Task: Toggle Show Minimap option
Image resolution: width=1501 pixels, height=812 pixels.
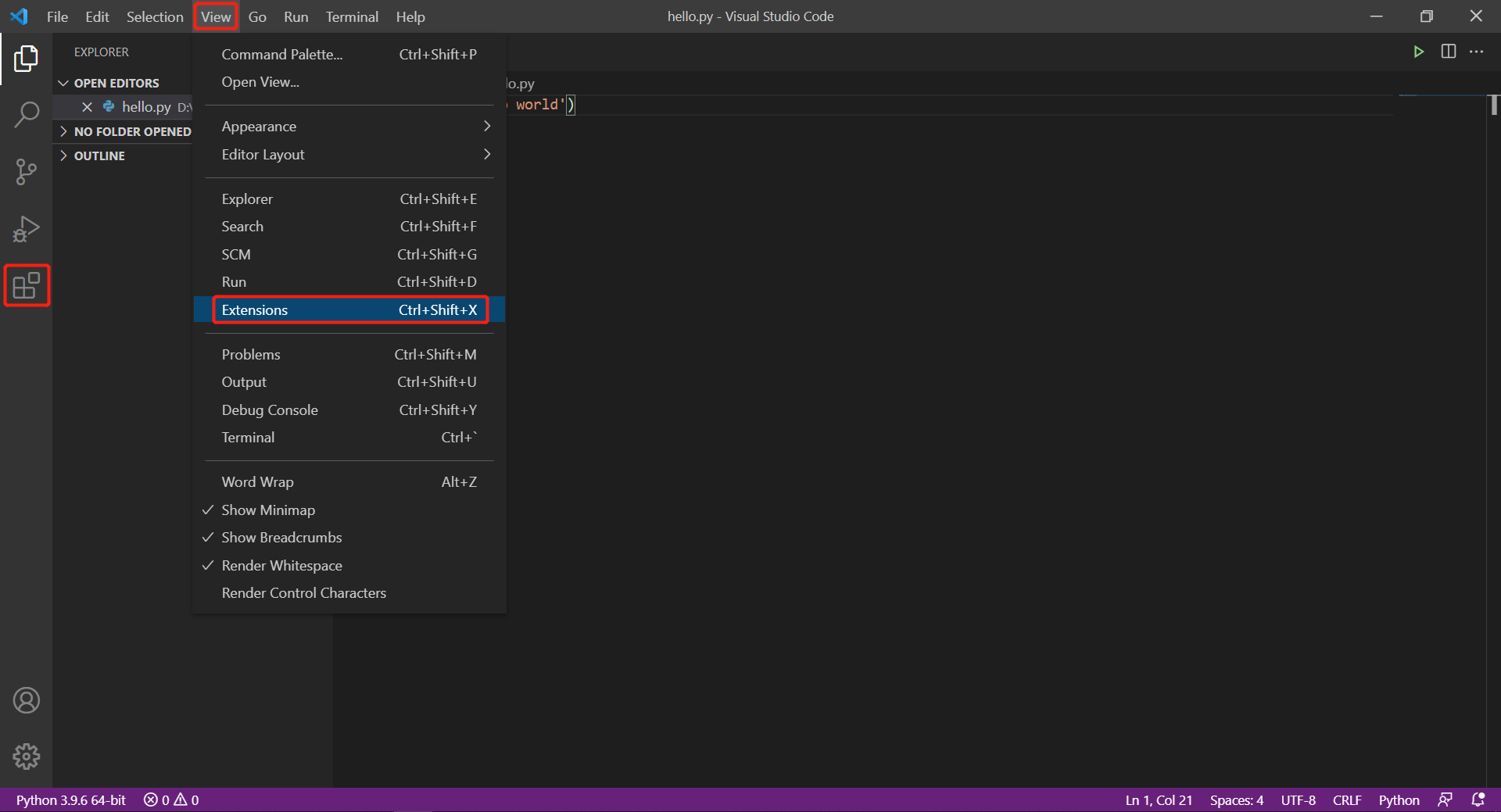Action: tap(349, 510)
